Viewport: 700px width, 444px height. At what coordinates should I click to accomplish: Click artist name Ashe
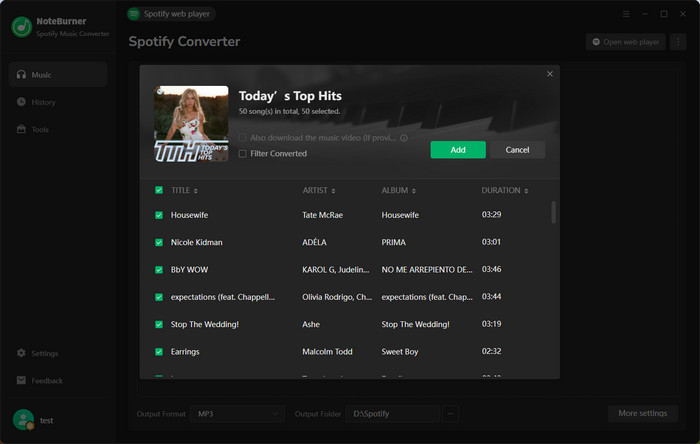[311, 324]
